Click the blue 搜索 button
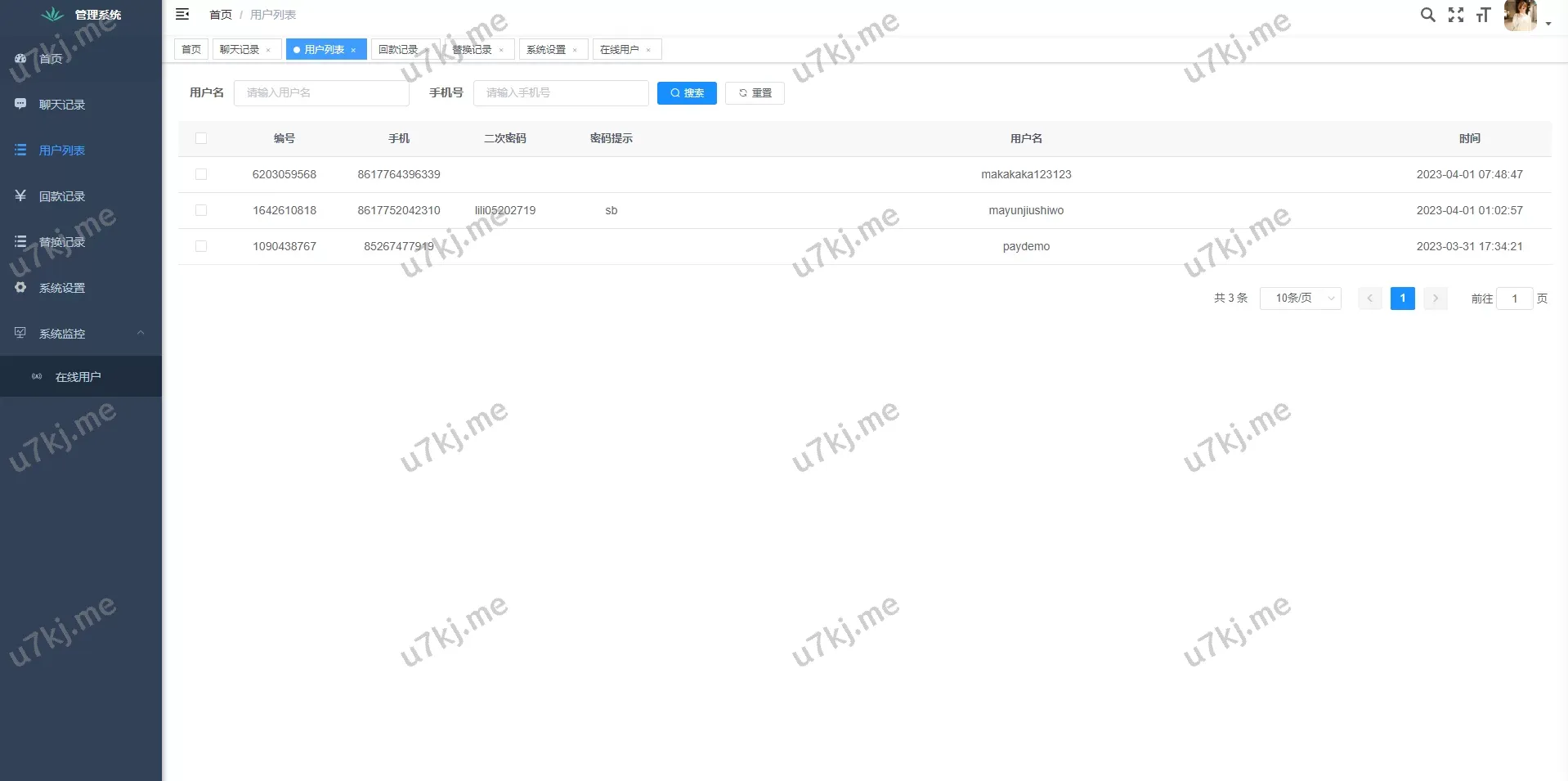 pyautogui.click(x=687, y=93)
